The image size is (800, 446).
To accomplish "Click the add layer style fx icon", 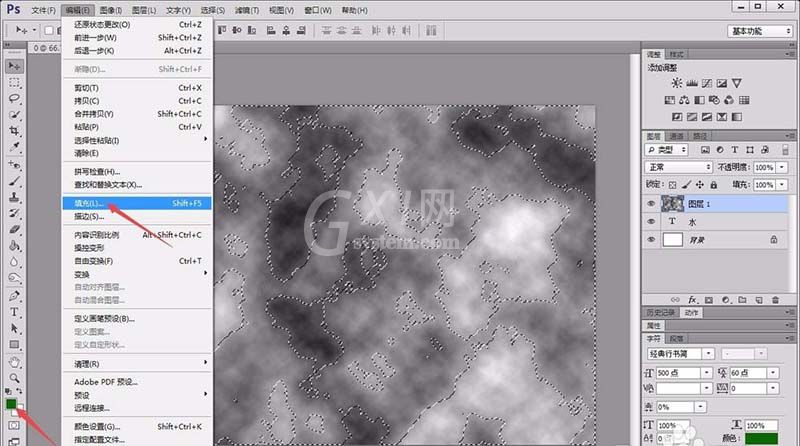I will click(692, 300).
